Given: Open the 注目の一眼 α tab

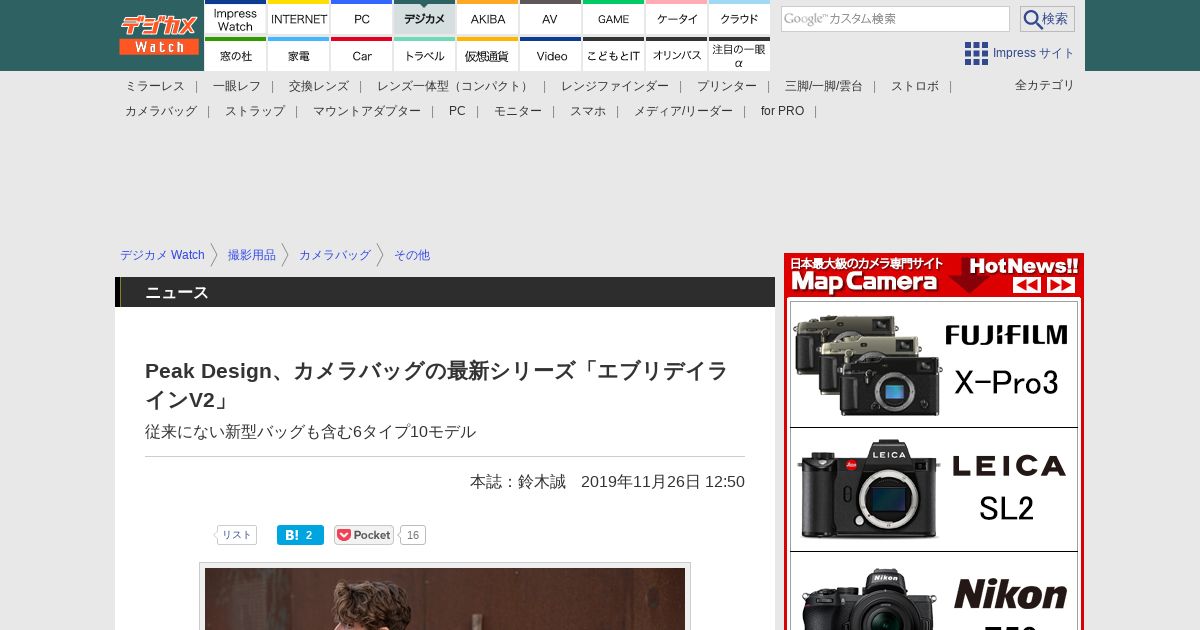Looking at the screenshot, I should 739,55.
